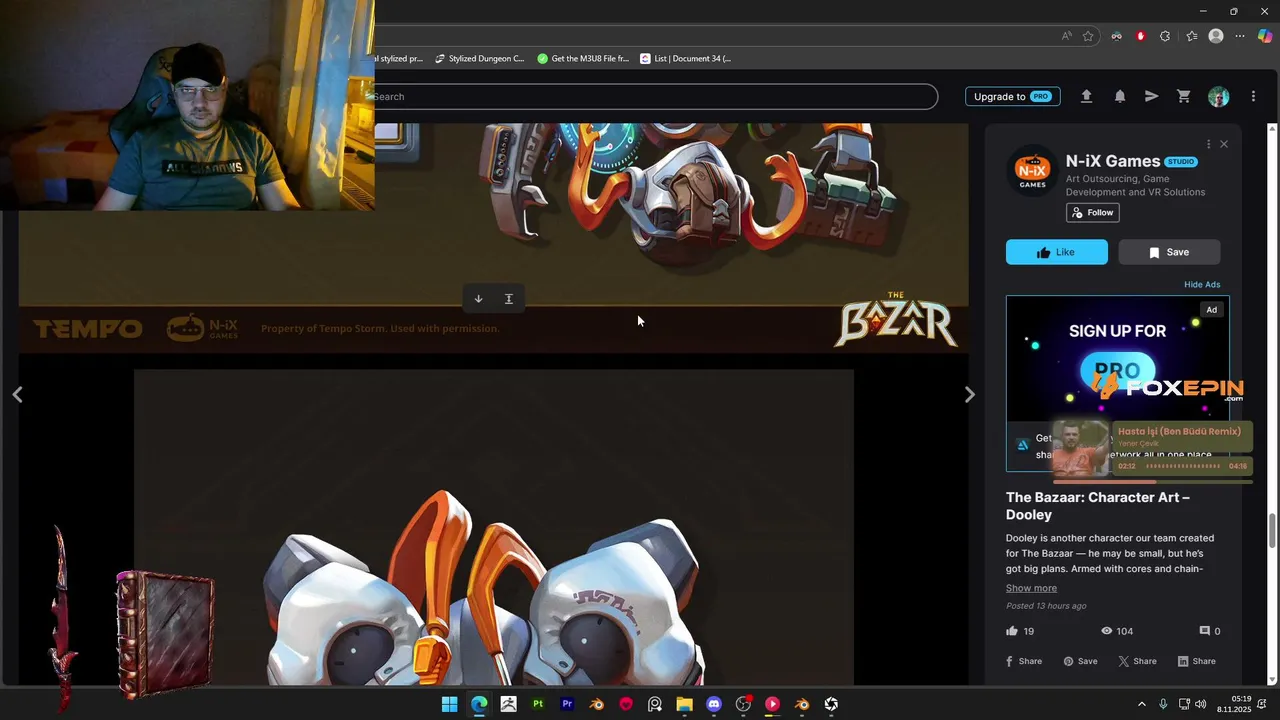Viewport: 1280px width, 720px height.
Task: Open the more options dots beside panel close
Action: pos(1208,144)
